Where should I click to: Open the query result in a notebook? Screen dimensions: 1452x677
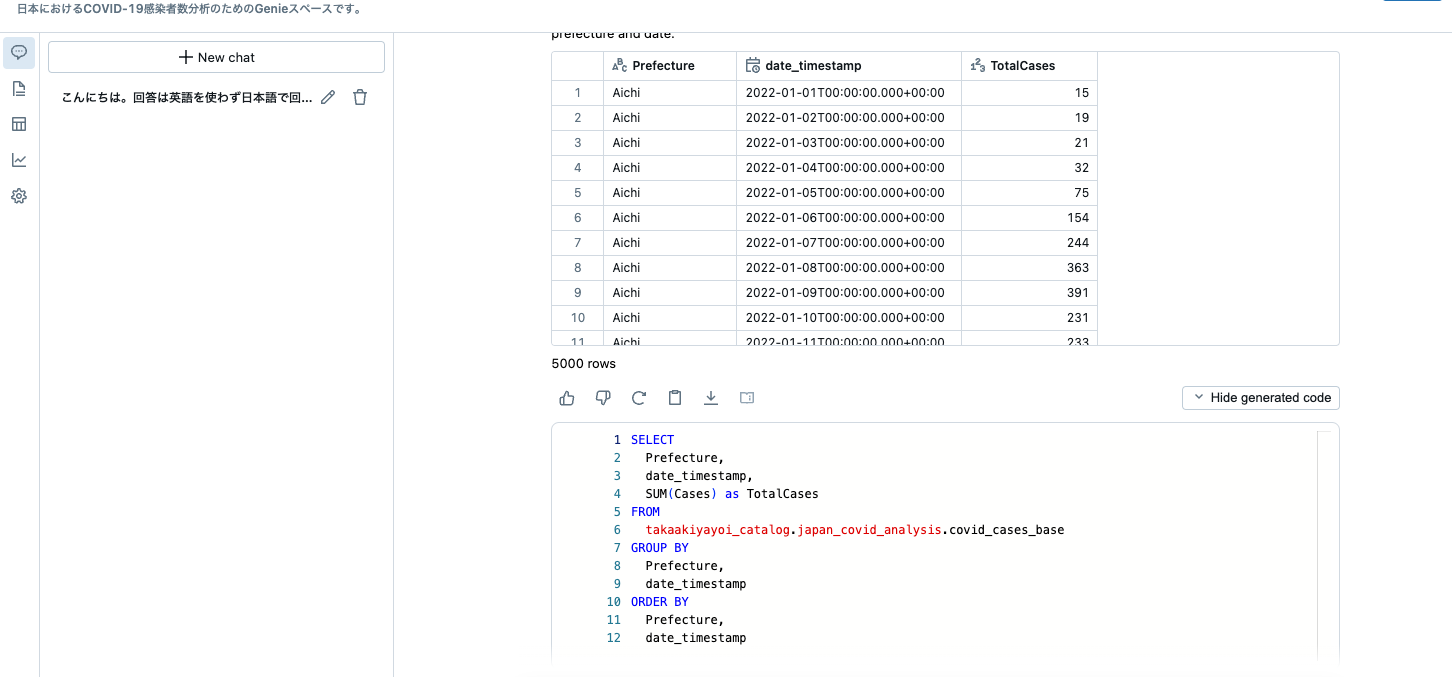[746, 397]
